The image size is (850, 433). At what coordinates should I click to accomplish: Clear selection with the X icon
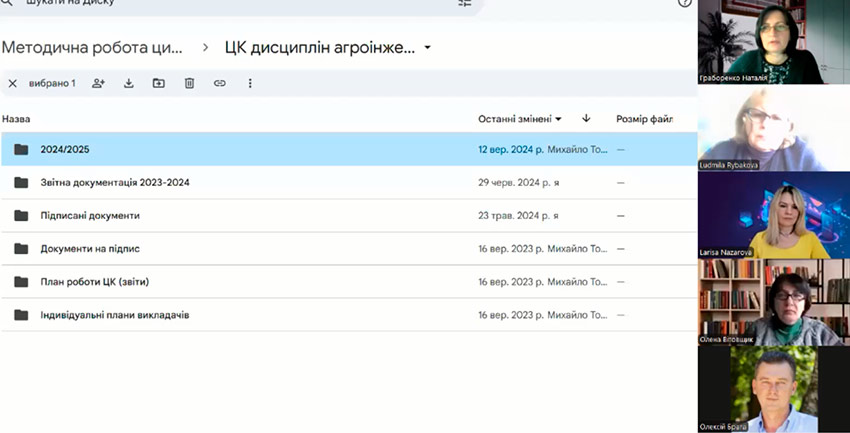[x=13, y=83]
